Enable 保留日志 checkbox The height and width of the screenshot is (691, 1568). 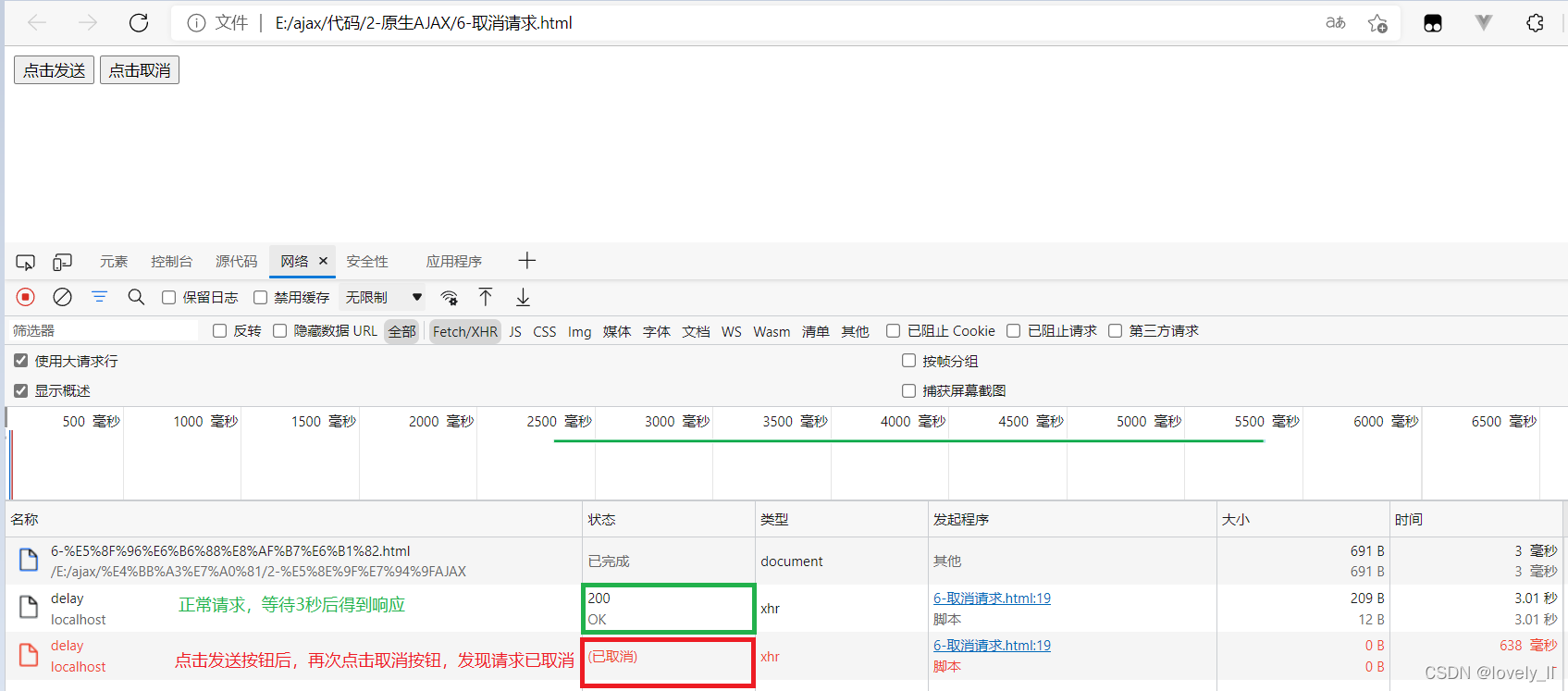click(168, 297)
